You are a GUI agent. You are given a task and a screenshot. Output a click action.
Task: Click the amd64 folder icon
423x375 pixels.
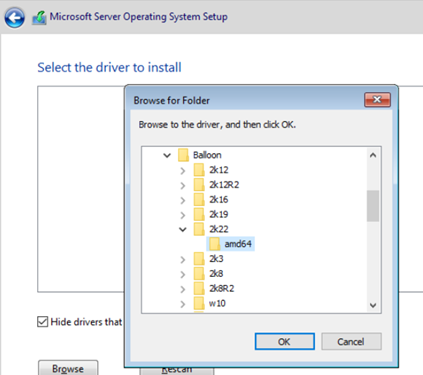(214, 244)
